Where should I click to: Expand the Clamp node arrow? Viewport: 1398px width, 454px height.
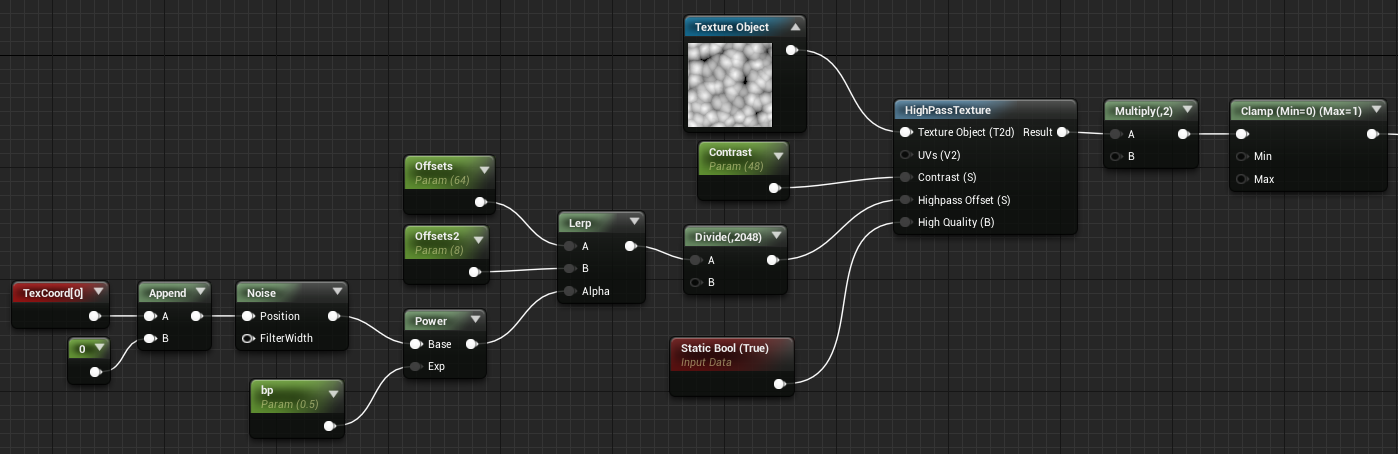click(1376, 111)
